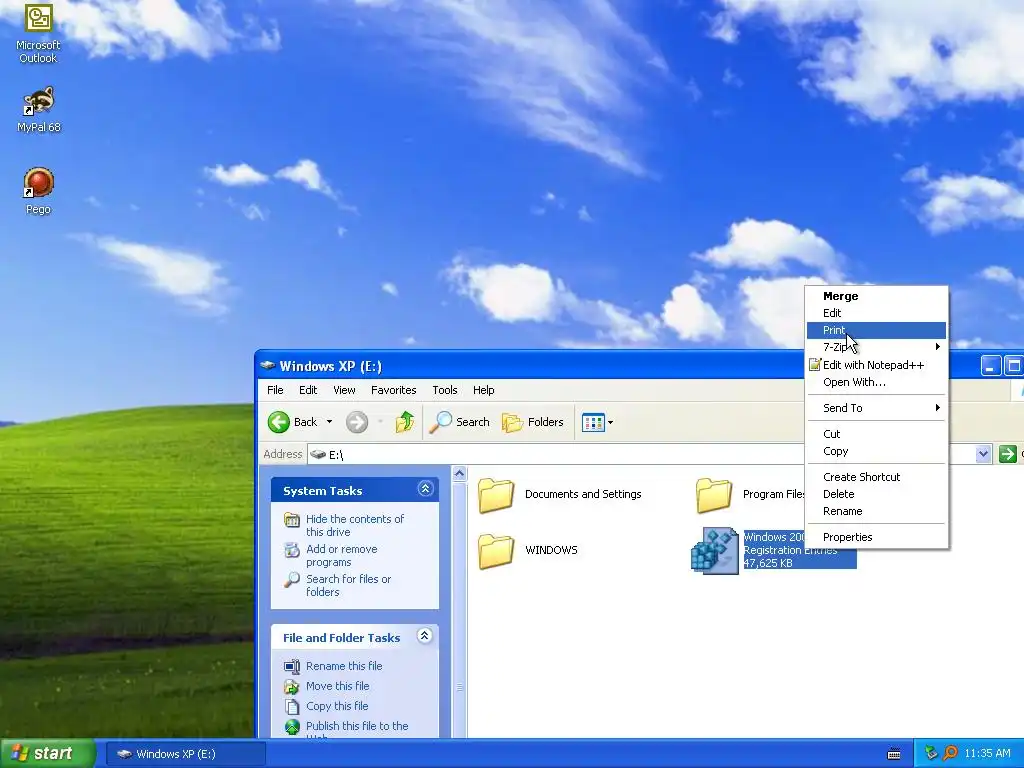Click the Move this file link

point(338,686)
